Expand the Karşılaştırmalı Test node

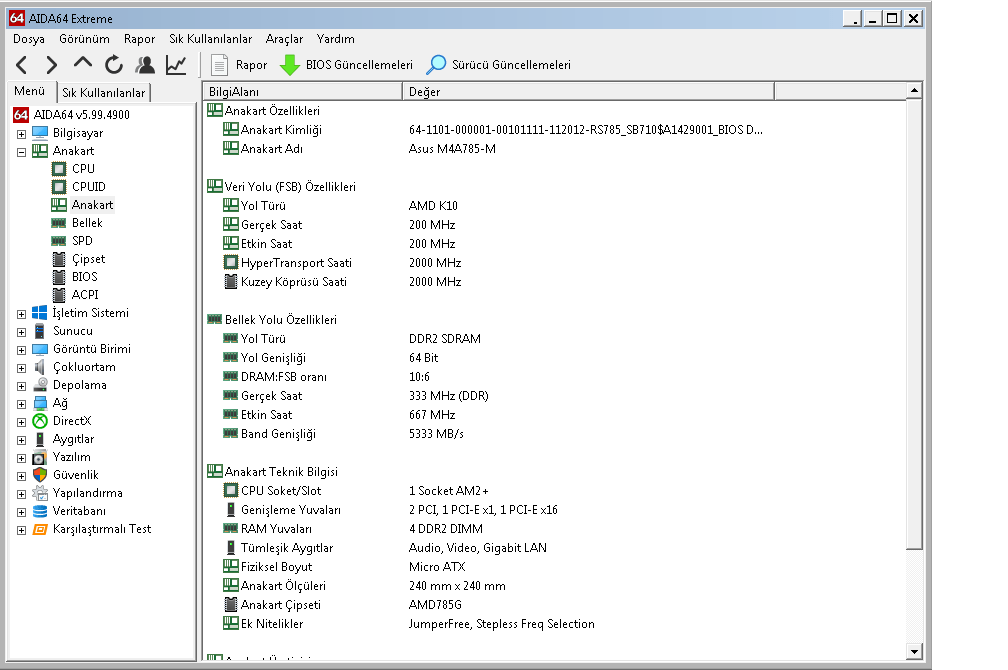pos(21,530)
